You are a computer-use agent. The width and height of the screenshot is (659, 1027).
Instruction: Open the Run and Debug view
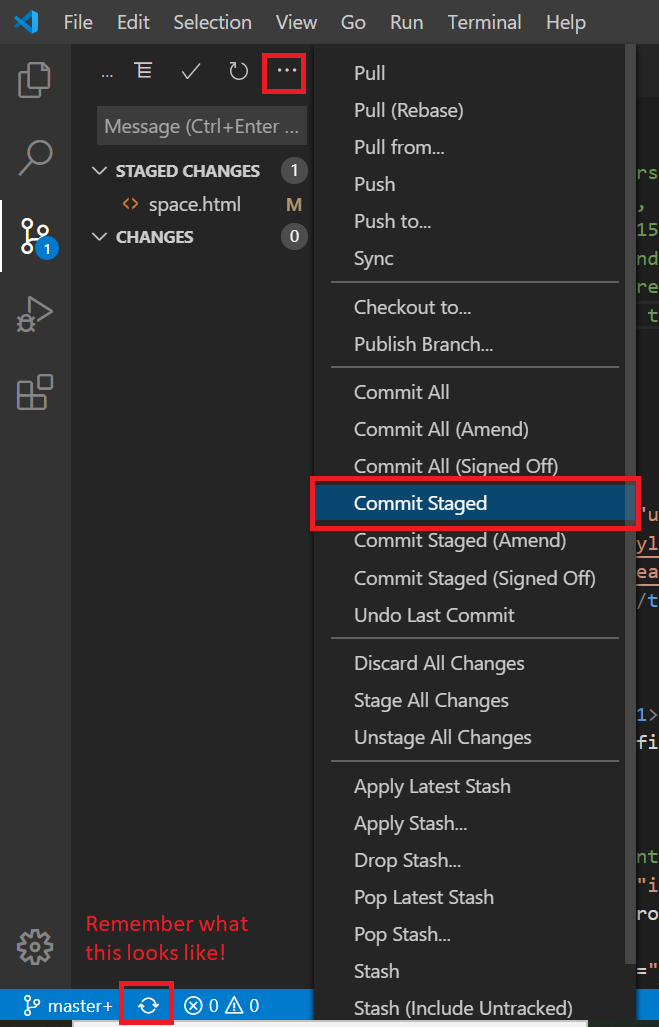tap(35, 313)
